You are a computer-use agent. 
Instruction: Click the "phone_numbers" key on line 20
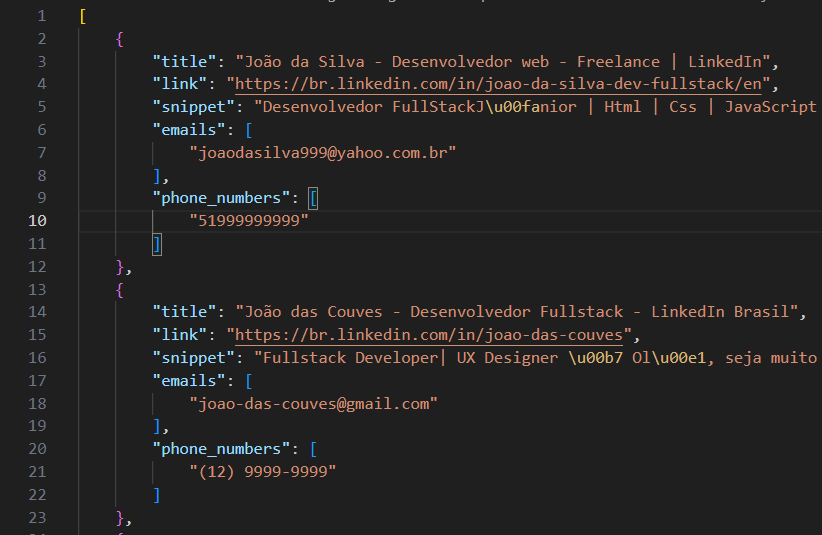[x=221, y=449]
